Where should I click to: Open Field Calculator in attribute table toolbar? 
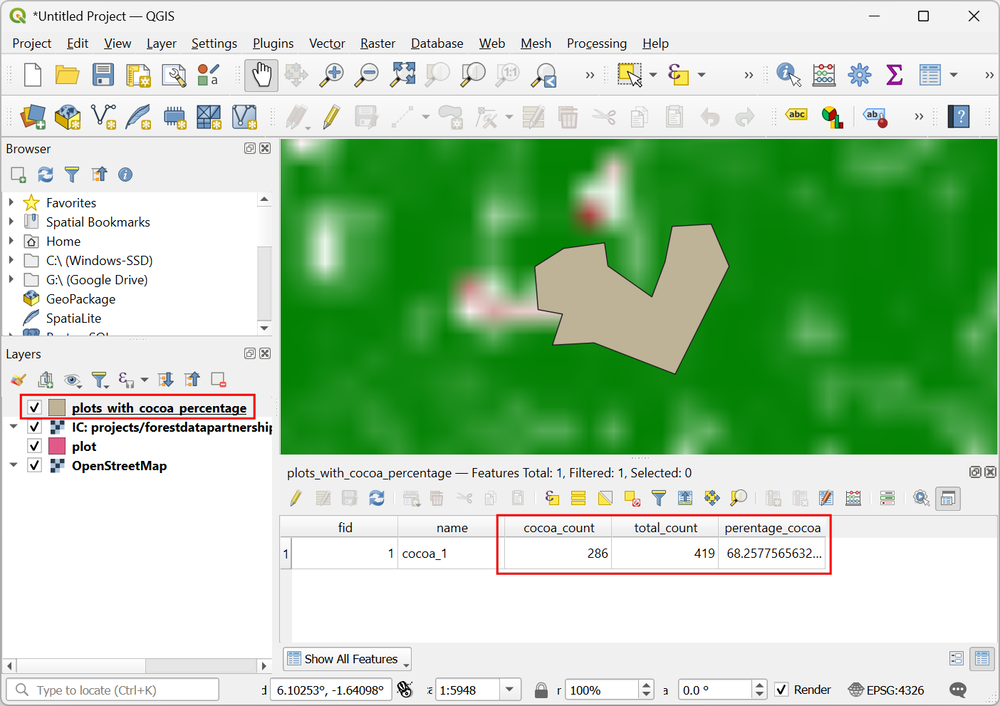[x=853, y=498]
